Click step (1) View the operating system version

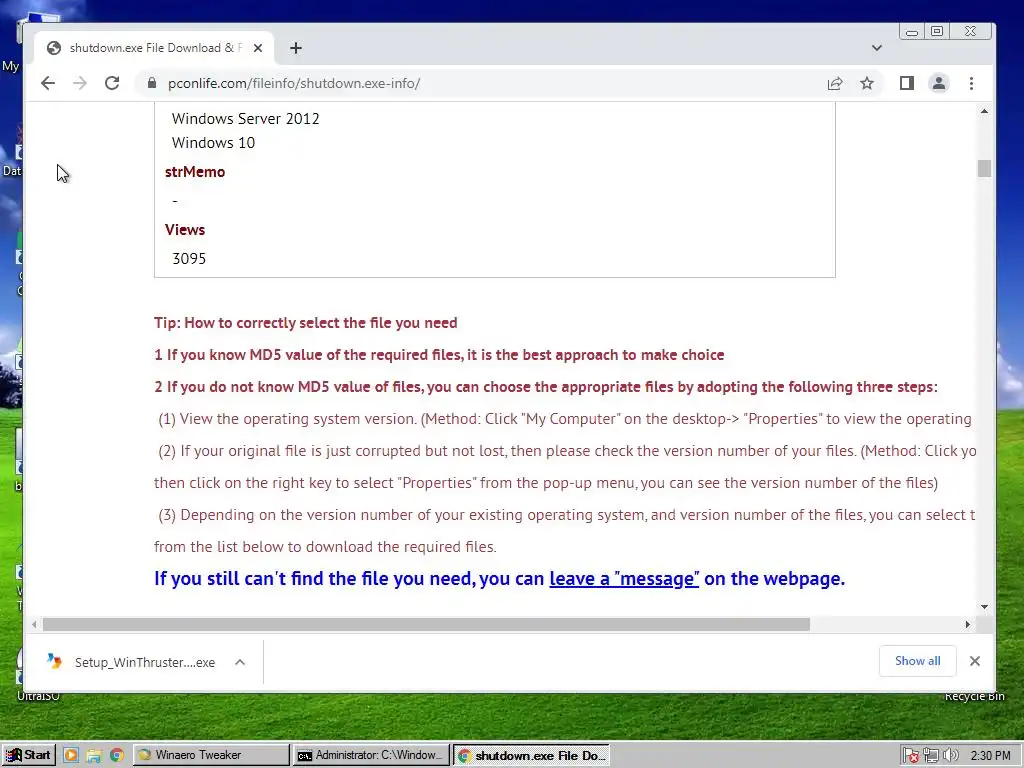[x=565, y=419]
